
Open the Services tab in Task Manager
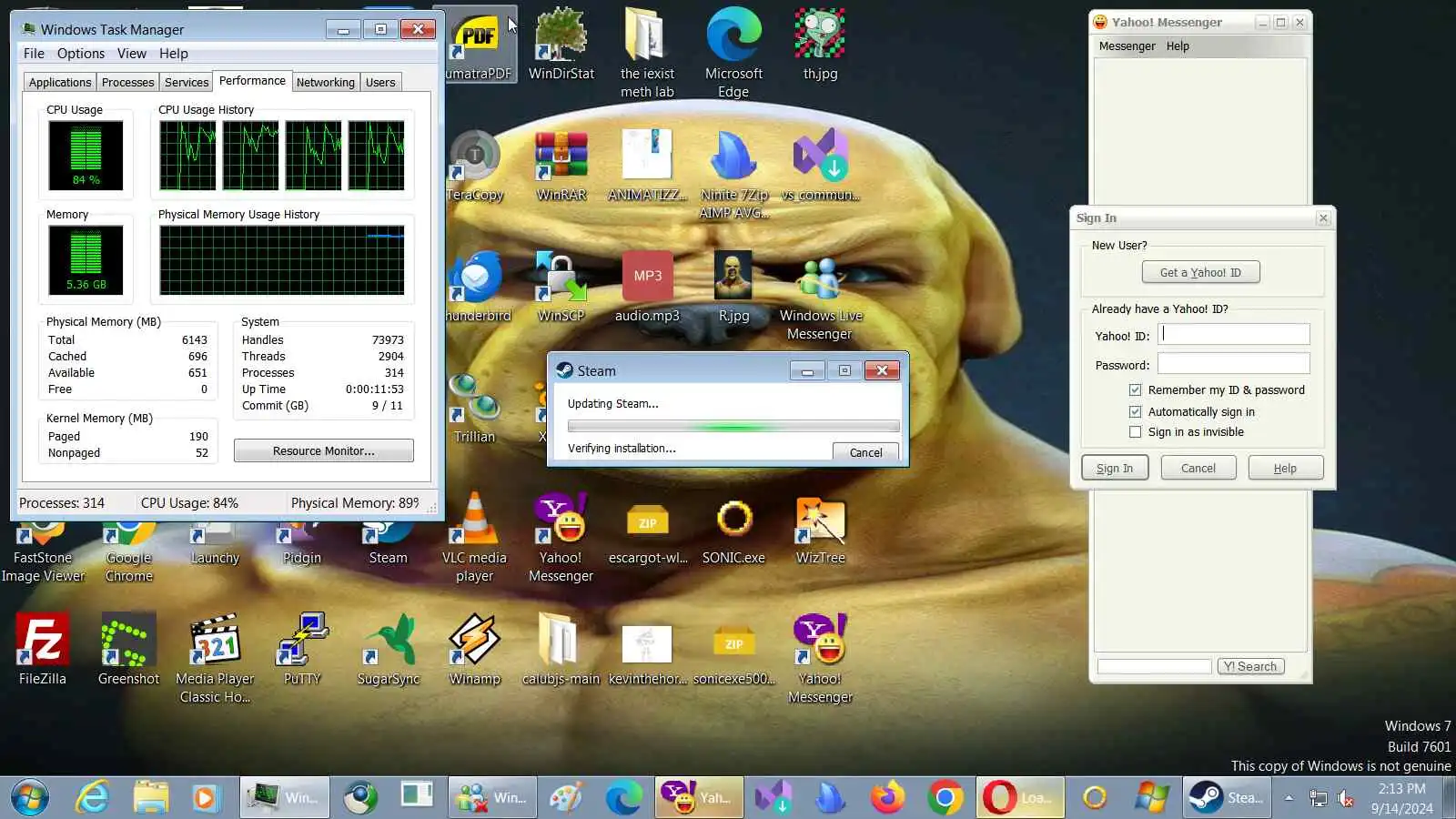tap(187, 82)
